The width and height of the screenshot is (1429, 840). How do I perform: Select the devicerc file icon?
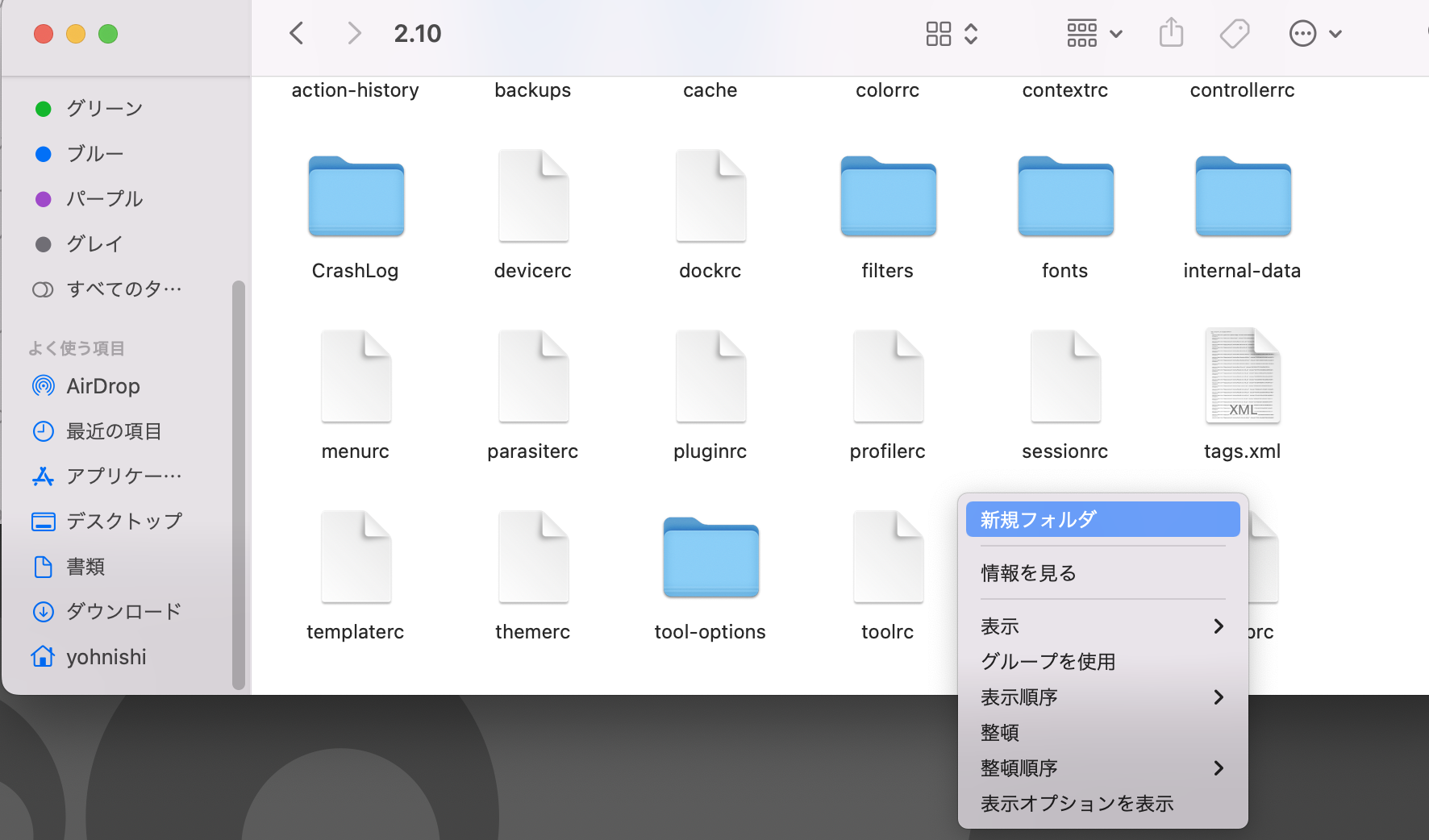click(533, 196)
